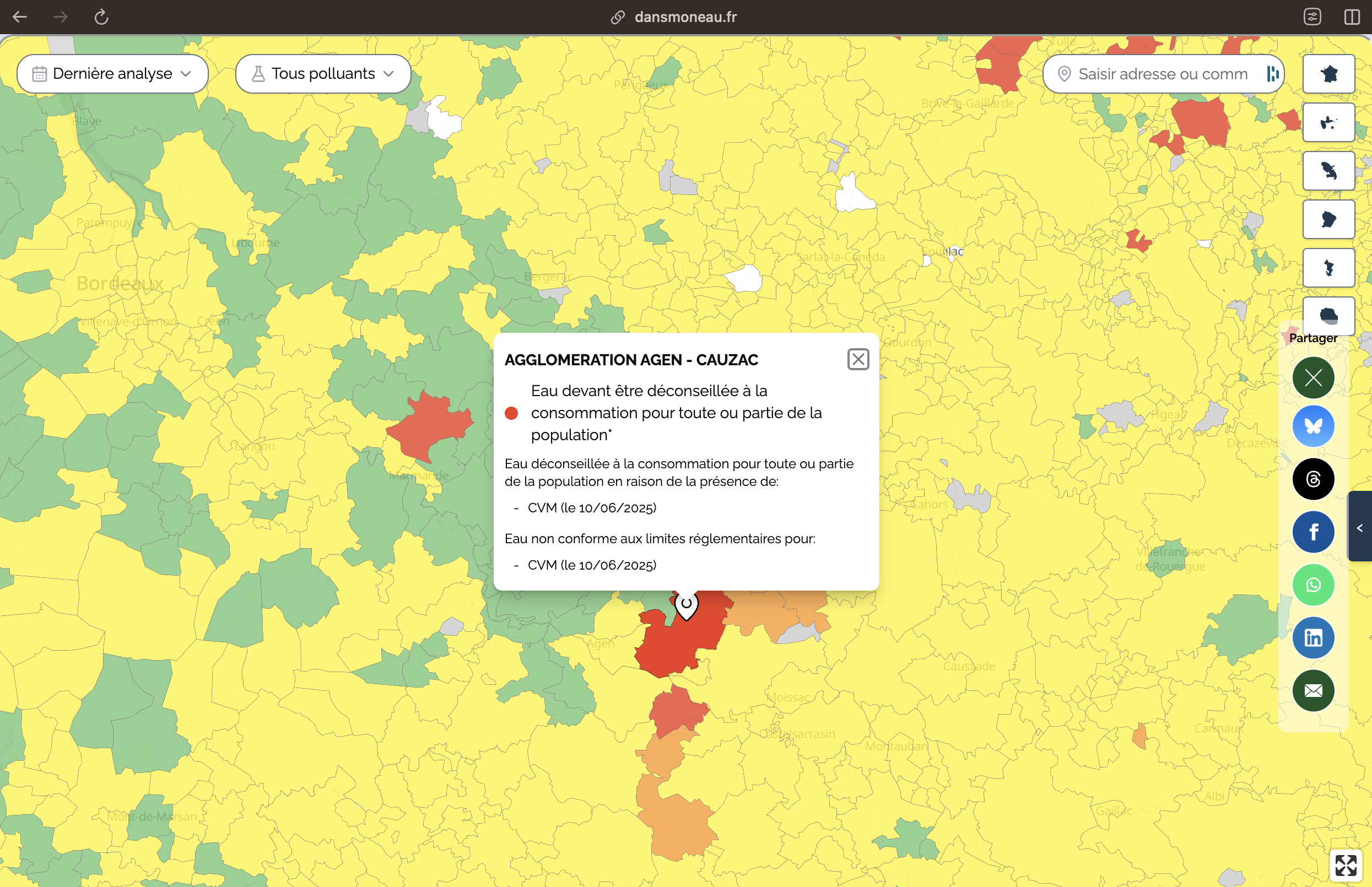Select the metropolitan France map view
The height and width of the screenshot is (887, 1372).
click(x=1329, y=74)
